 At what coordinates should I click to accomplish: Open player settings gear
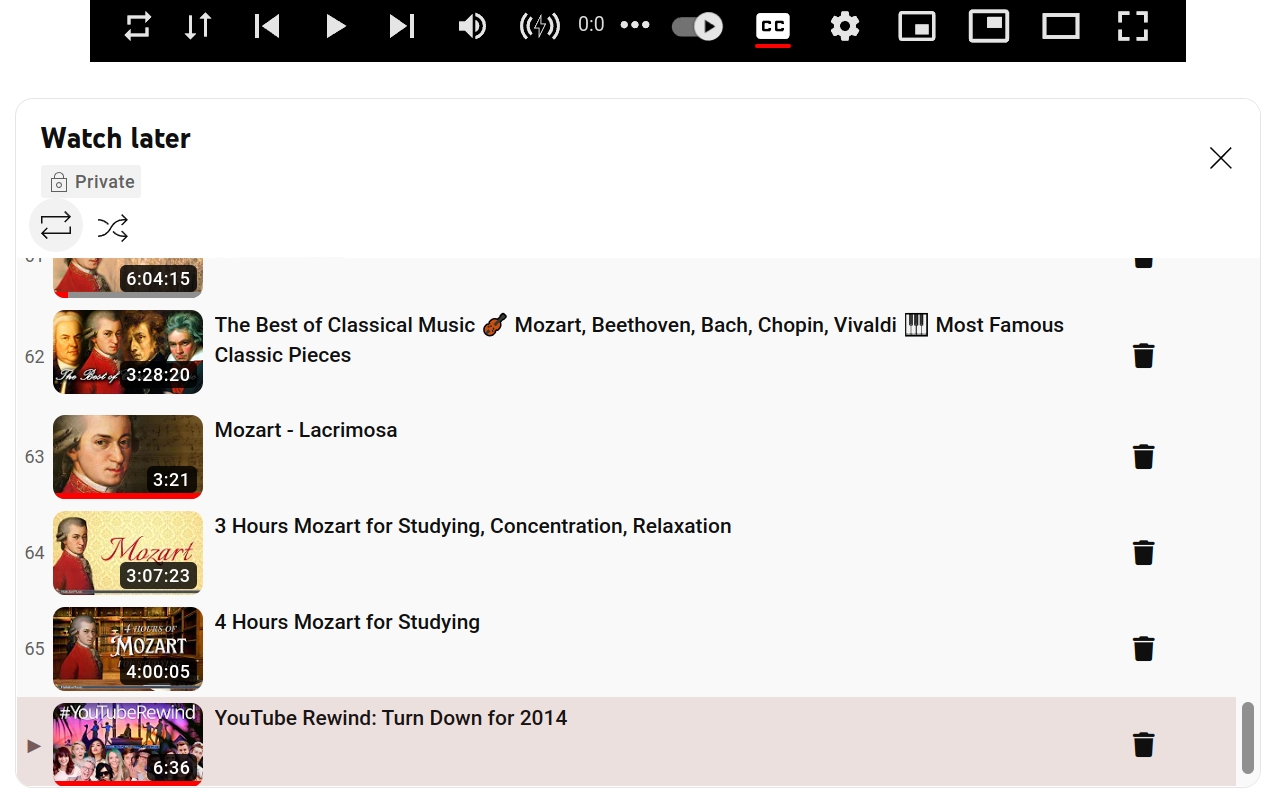tap(845, 26)
